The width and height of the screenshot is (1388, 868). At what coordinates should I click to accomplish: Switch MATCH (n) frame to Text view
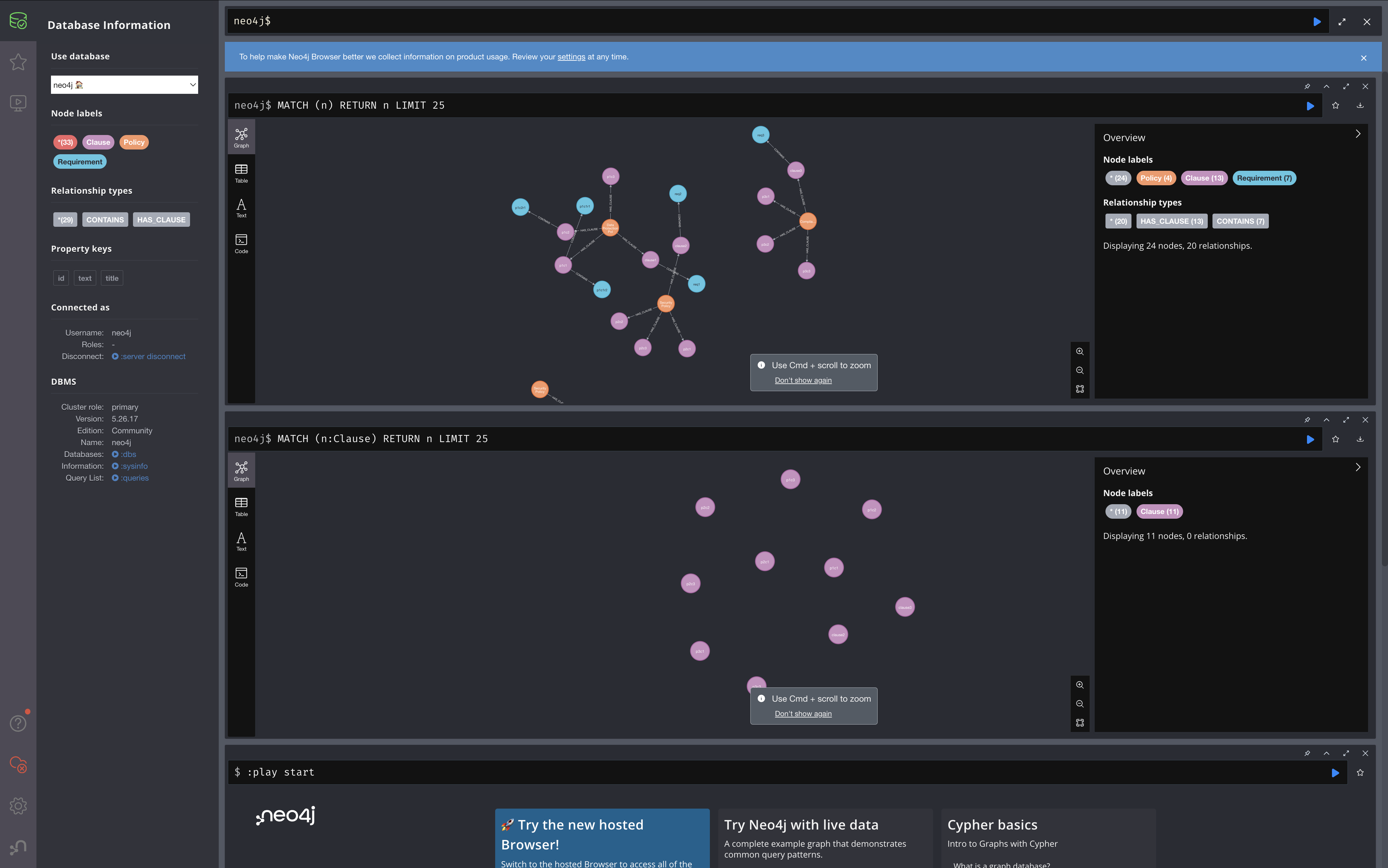point(241,208)
